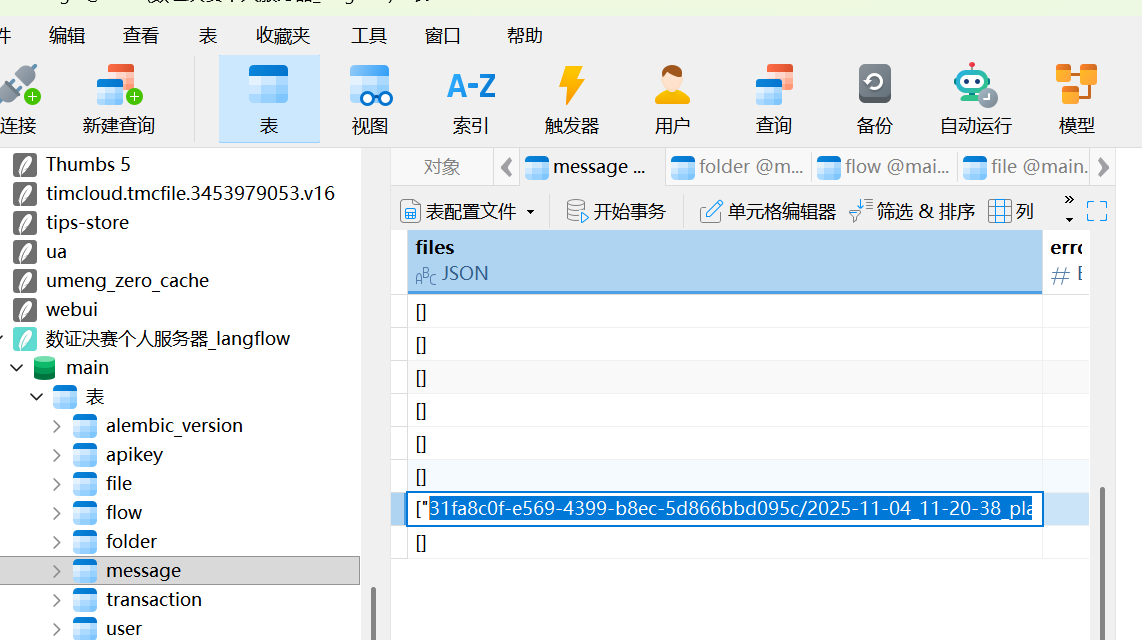1142x640 pixels.
Task: Switch to the 对象 (Objects) tab
Action: point(441,167)
